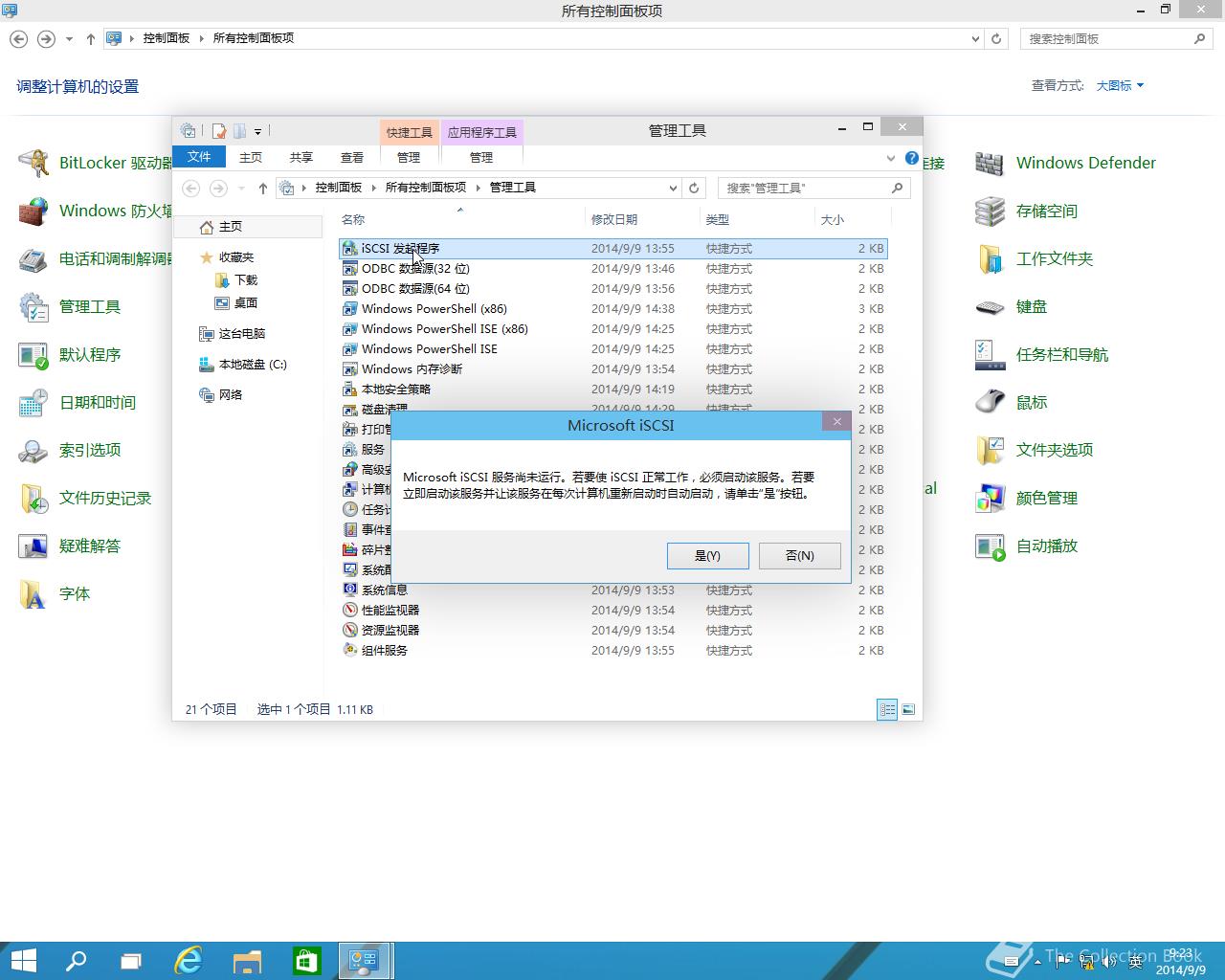Click 否(N) button in iSCSI dialog
This screenshot has width=1225, height=980.
click(799, 555)
